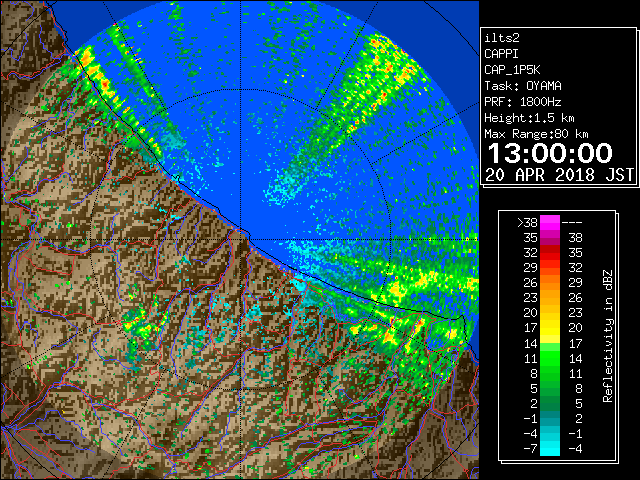This screenshot has height=480, width=640.
Task: Click the yellow legend swatch beside 17
Action: [x=550, y=328]
